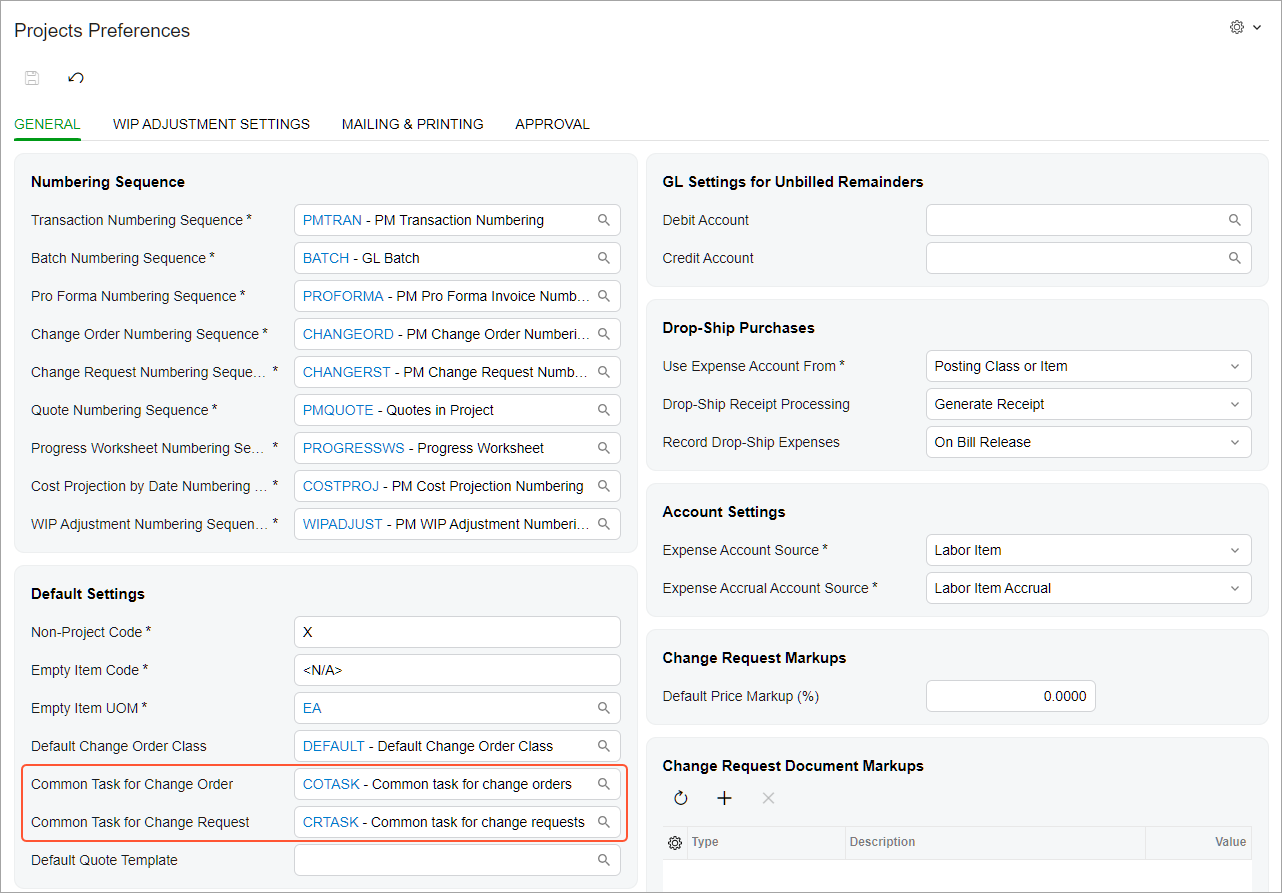
Task: Click the PMTRAN sequence link
Action: (x=332, y=220)
